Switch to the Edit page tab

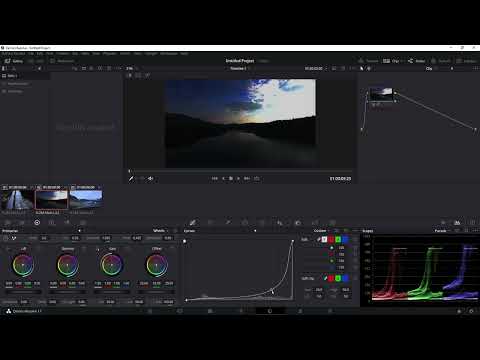point(210,311)
